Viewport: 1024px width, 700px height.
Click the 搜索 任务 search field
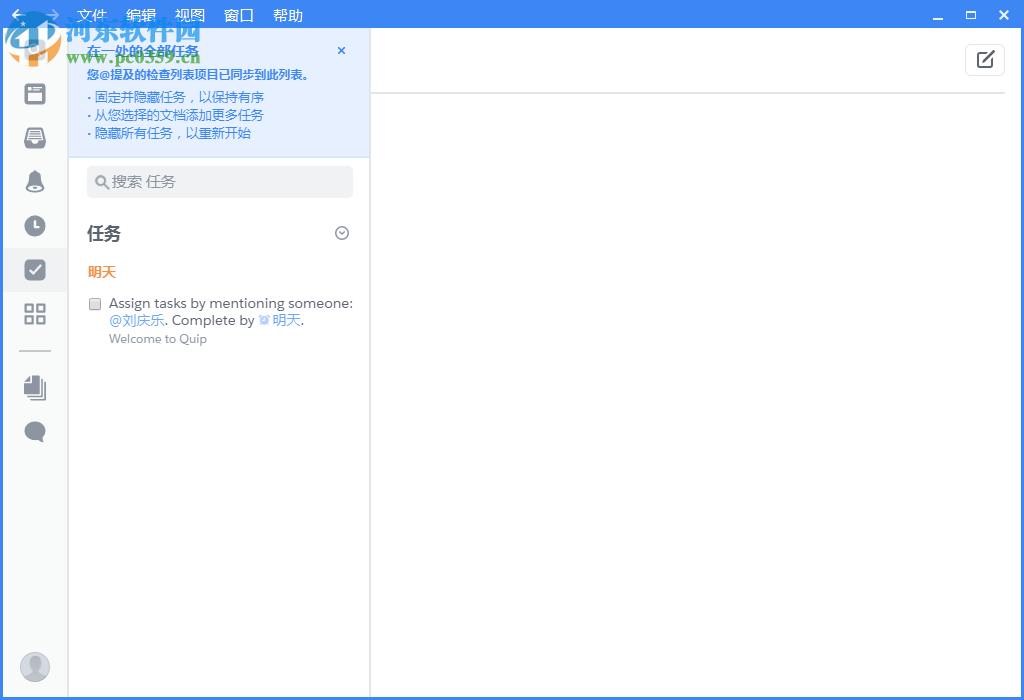(220, 182)
